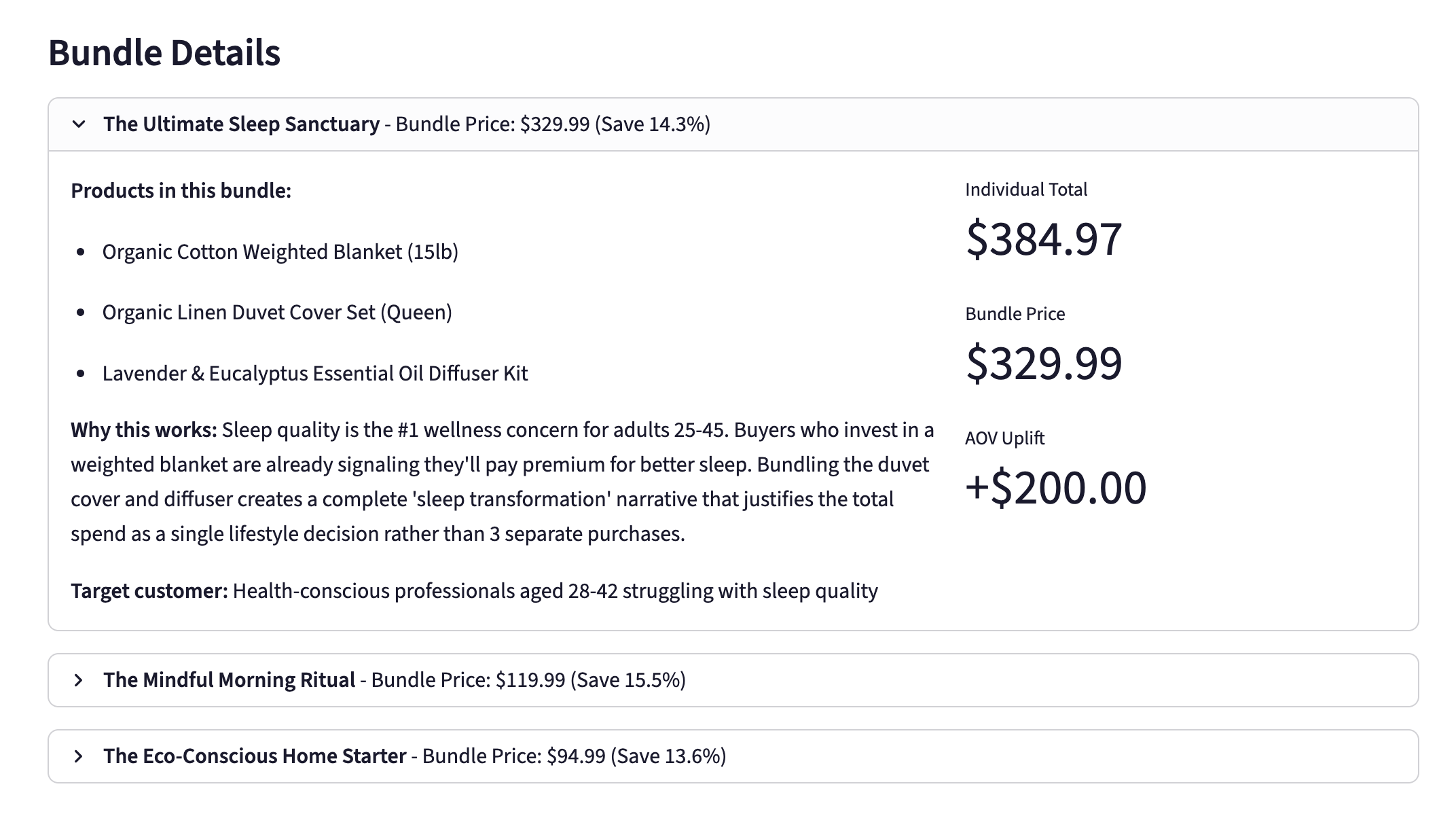This screenshot has width=1456, height=829.
Task: Collapse The Ultimate Sleep Sanctuary chevron
Action: tap(79, 124)
